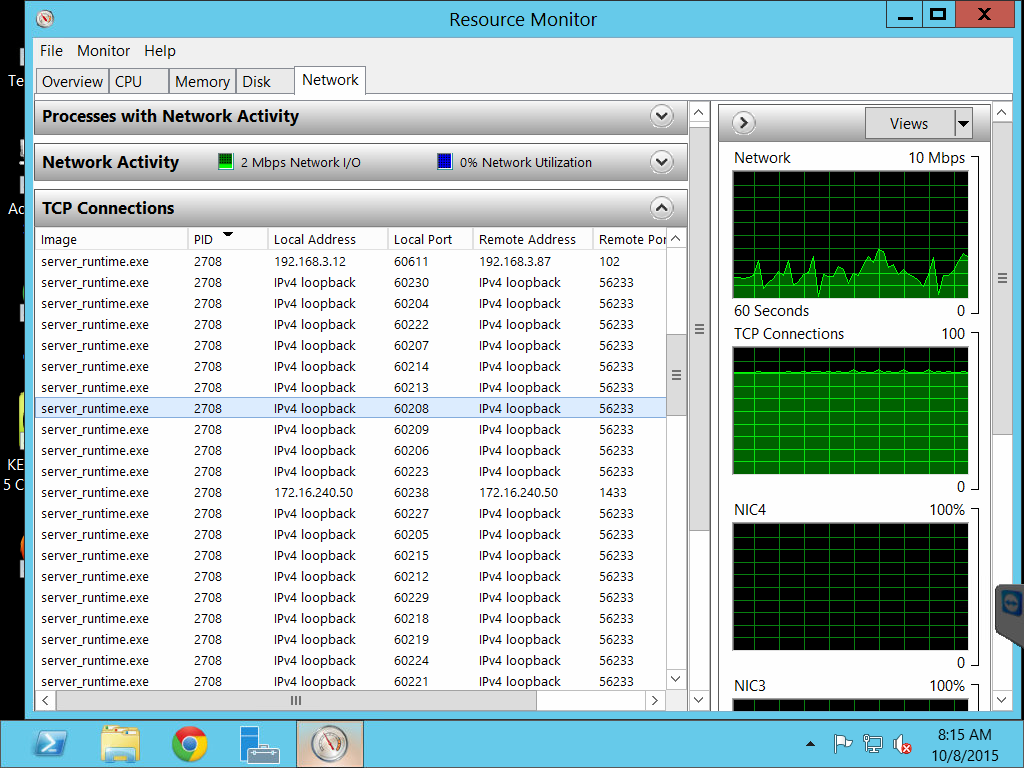1024x768 pixels.
Task: Expand the Network Activity section
Action: click(662, 162)
